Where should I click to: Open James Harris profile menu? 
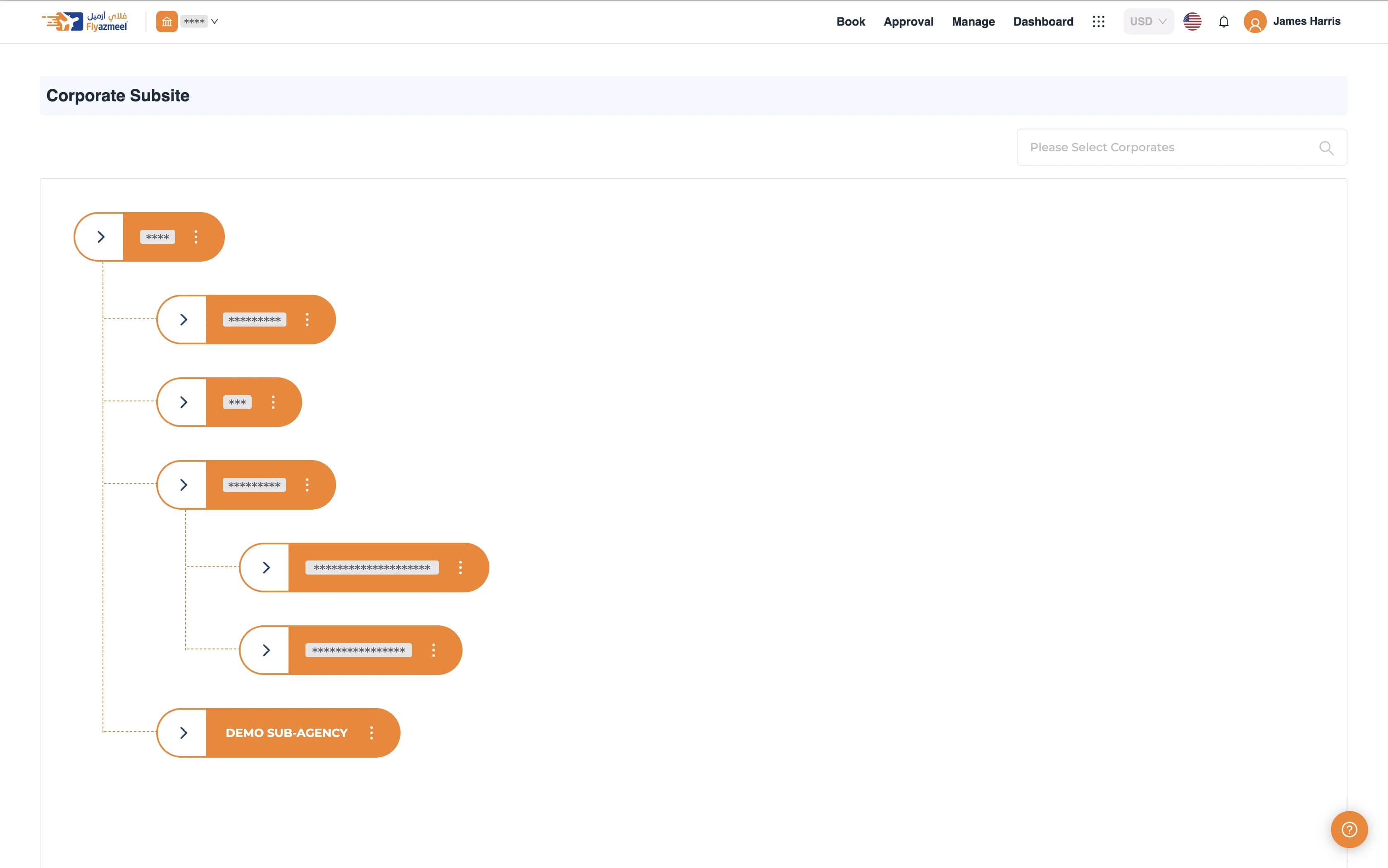[x=1307, y=21]
